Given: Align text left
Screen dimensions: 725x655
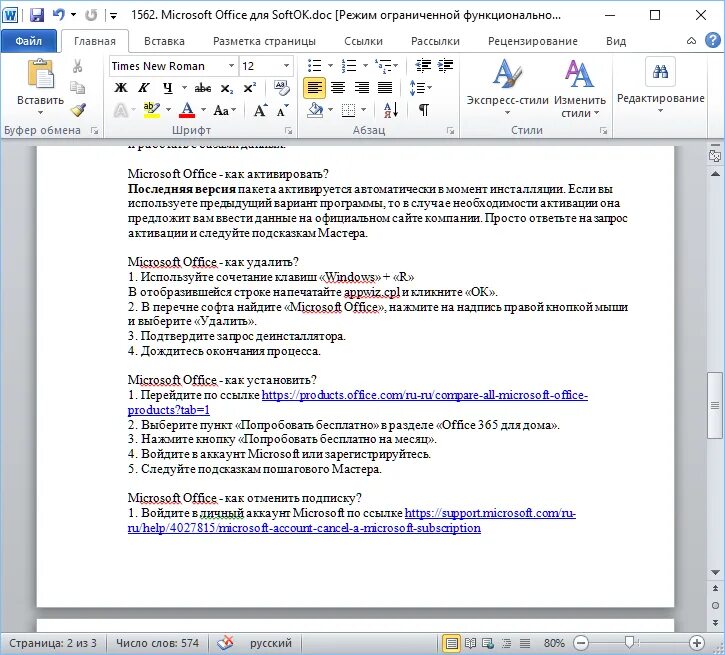Looking at the screenshot, I should coord(314,87).
